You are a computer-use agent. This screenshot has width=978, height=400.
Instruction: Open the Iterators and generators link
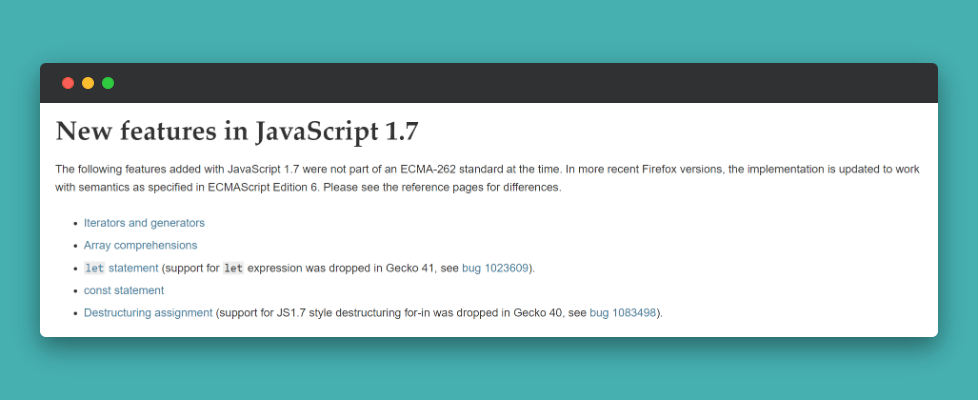(x=144, y=223)
